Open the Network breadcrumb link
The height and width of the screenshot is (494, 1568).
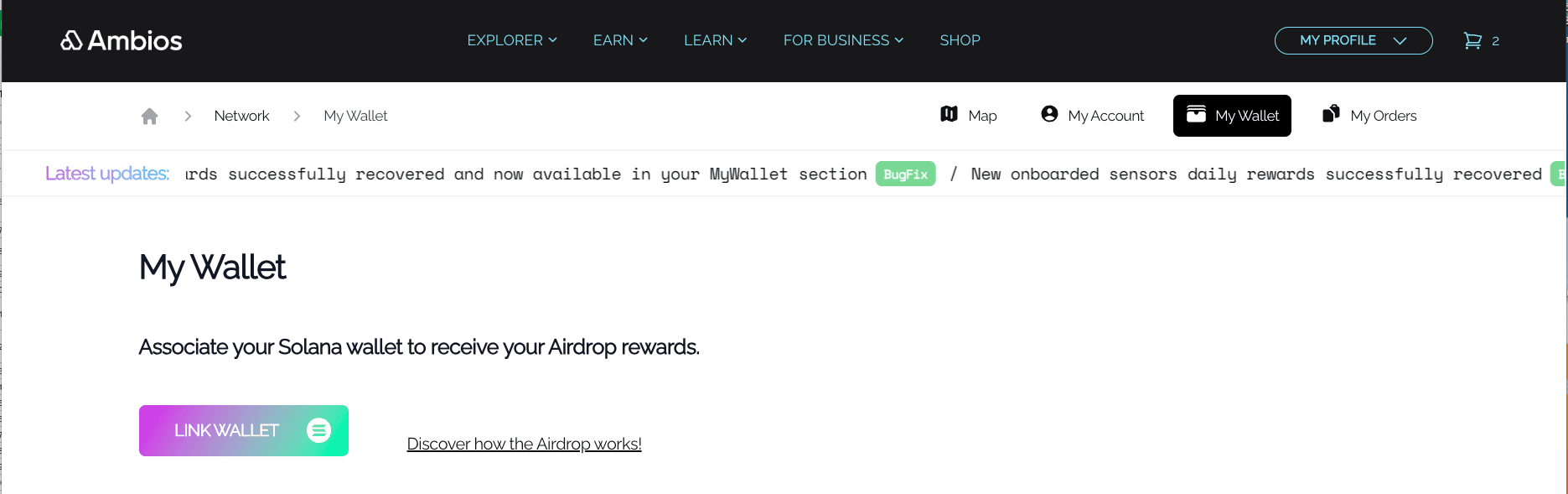pyautogui.click(x=241, y=115)
